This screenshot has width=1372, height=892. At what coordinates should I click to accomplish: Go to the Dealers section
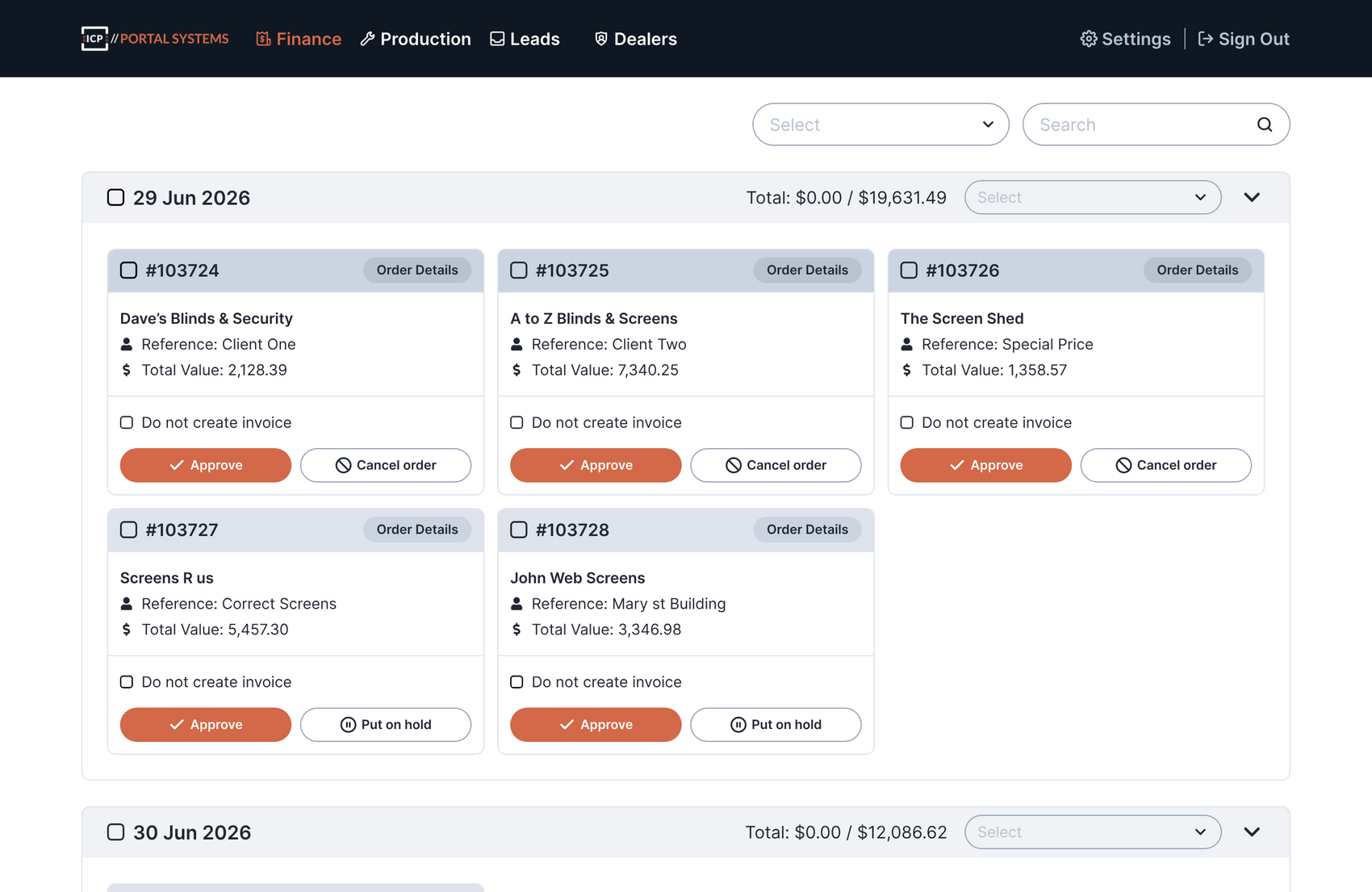[x=635, y=39]
